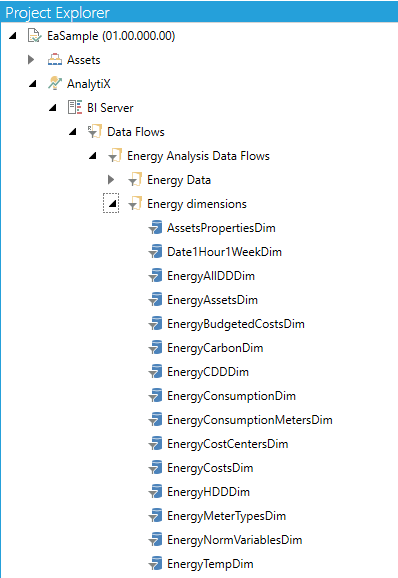Expand the Assets node

(x=31, y=60)
